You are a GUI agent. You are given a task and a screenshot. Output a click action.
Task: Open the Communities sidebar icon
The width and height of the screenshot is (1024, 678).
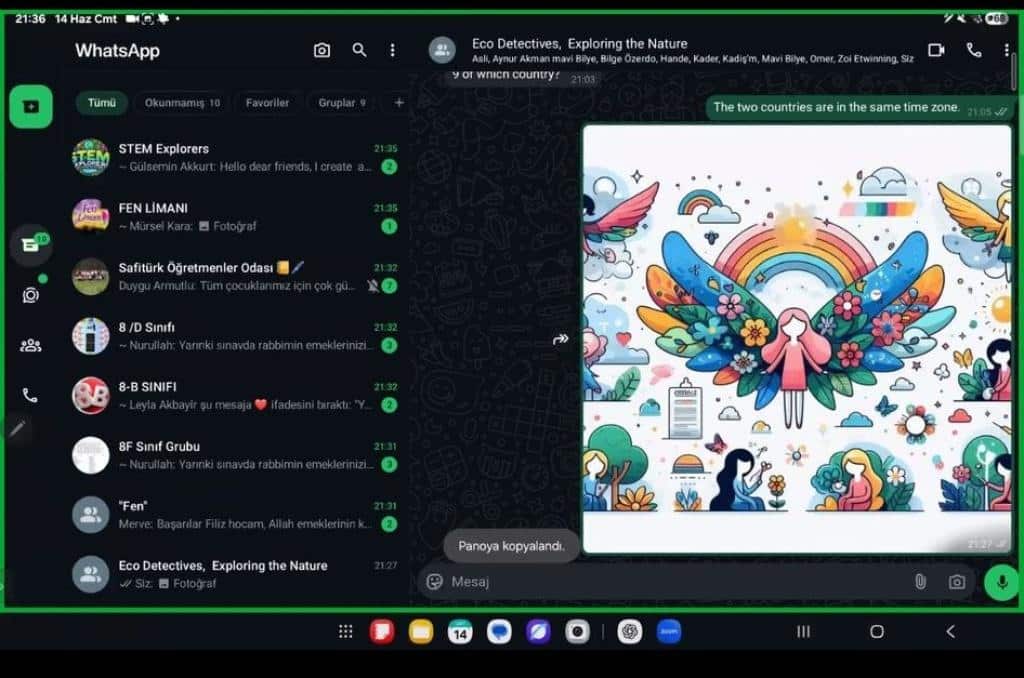point(31,346)
